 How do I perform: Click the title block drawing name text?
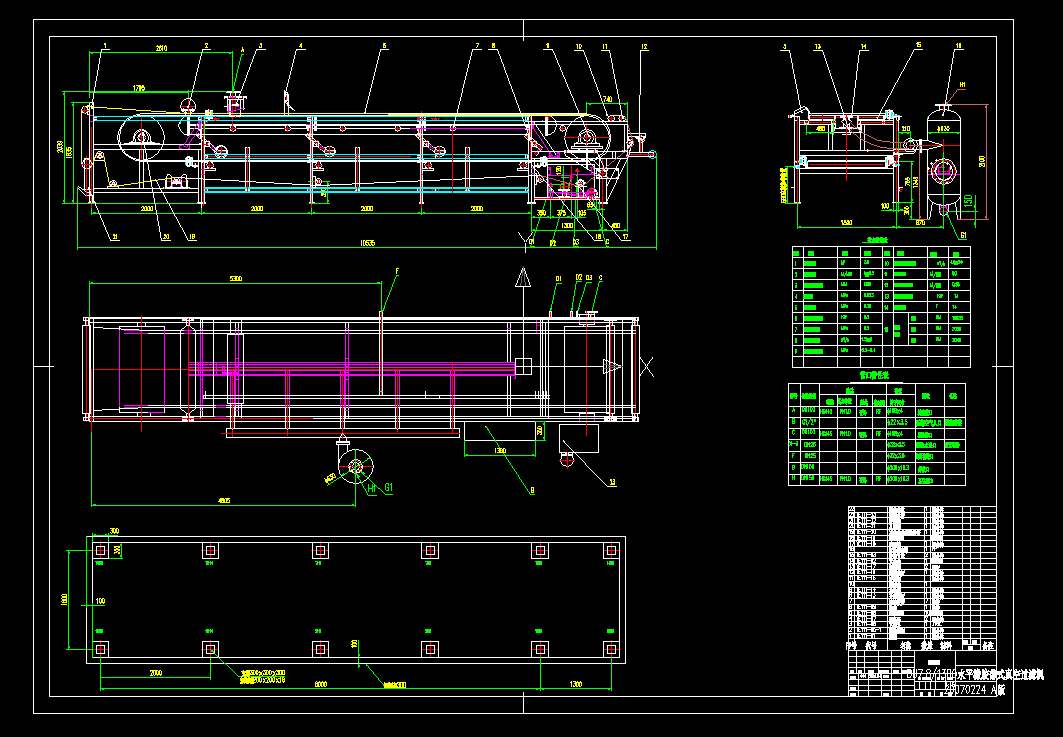[x=974, y=675]
